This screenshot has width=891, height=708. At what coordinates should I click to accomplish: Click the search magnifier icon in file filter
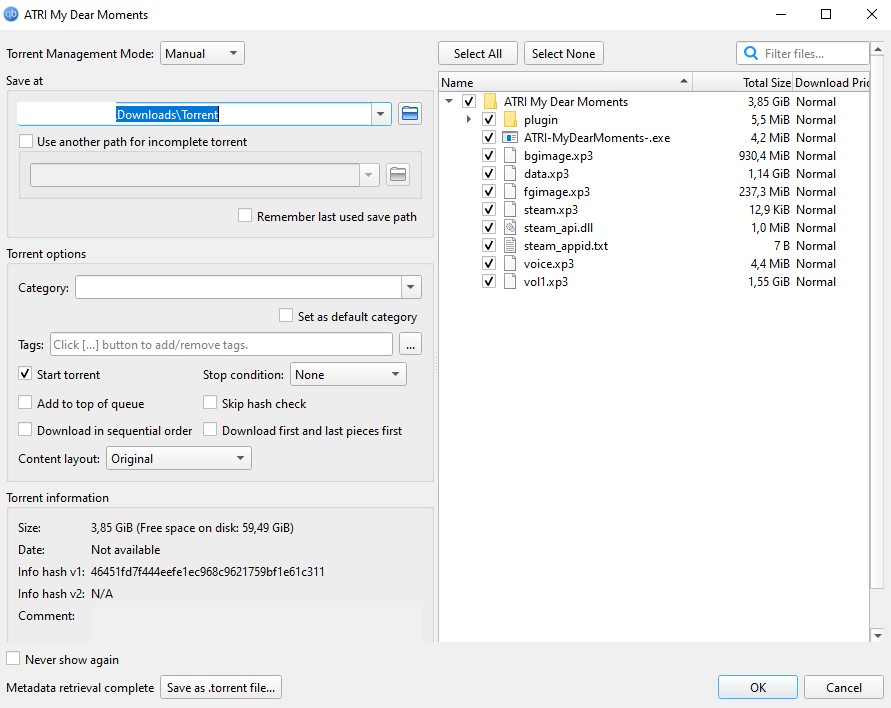click(x=751, y=53)
